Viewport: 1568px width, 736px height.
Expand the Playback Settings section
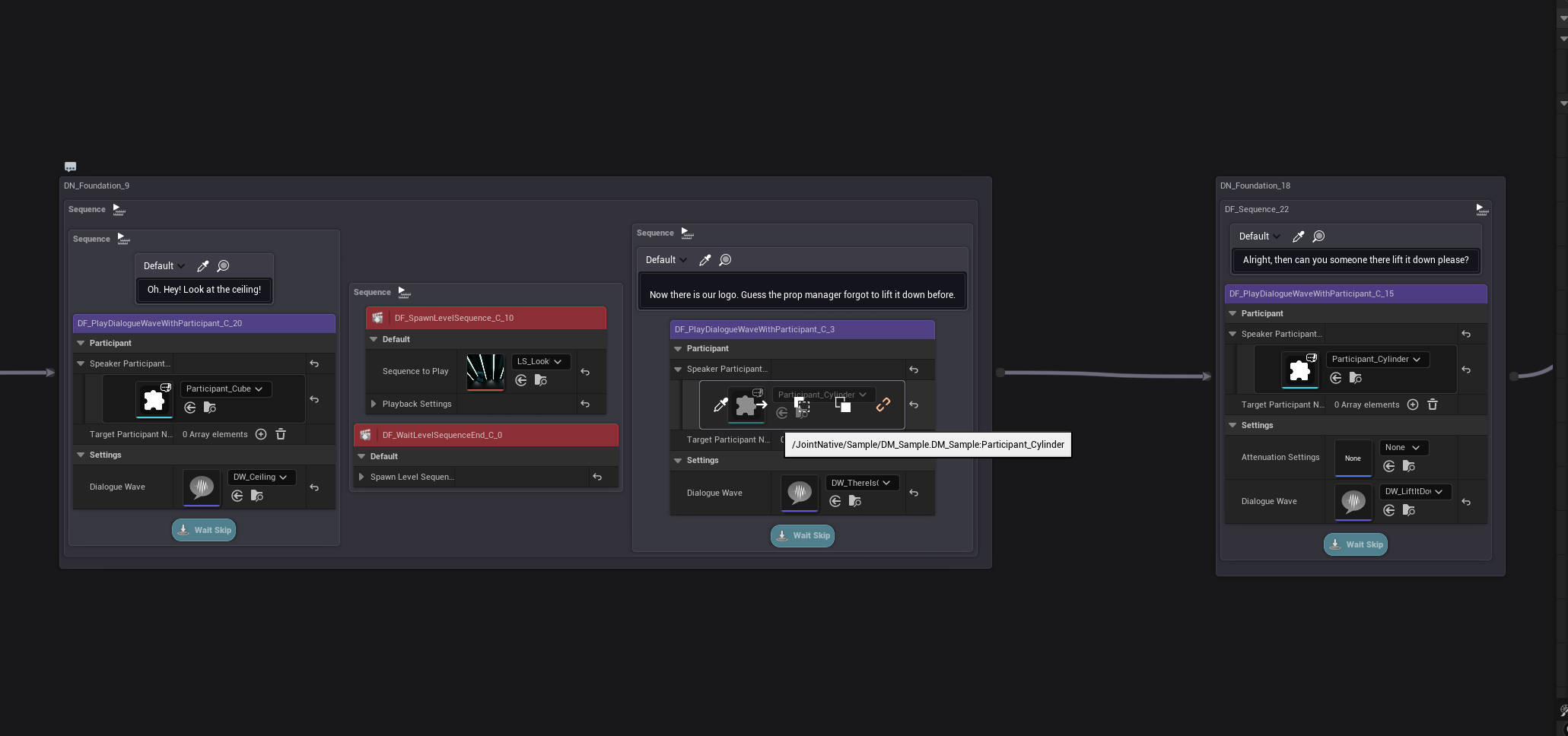(x=374, y=404)
